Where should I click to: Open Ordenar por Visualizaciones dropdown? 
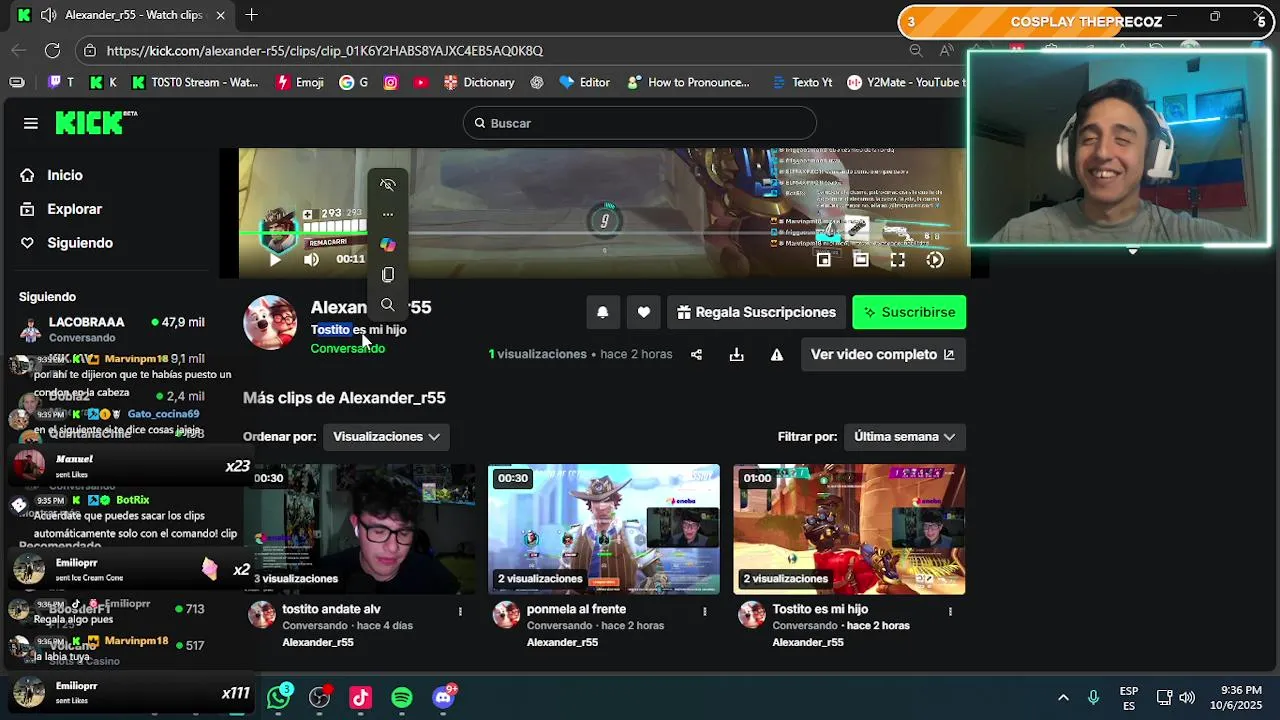click(386, 436)
